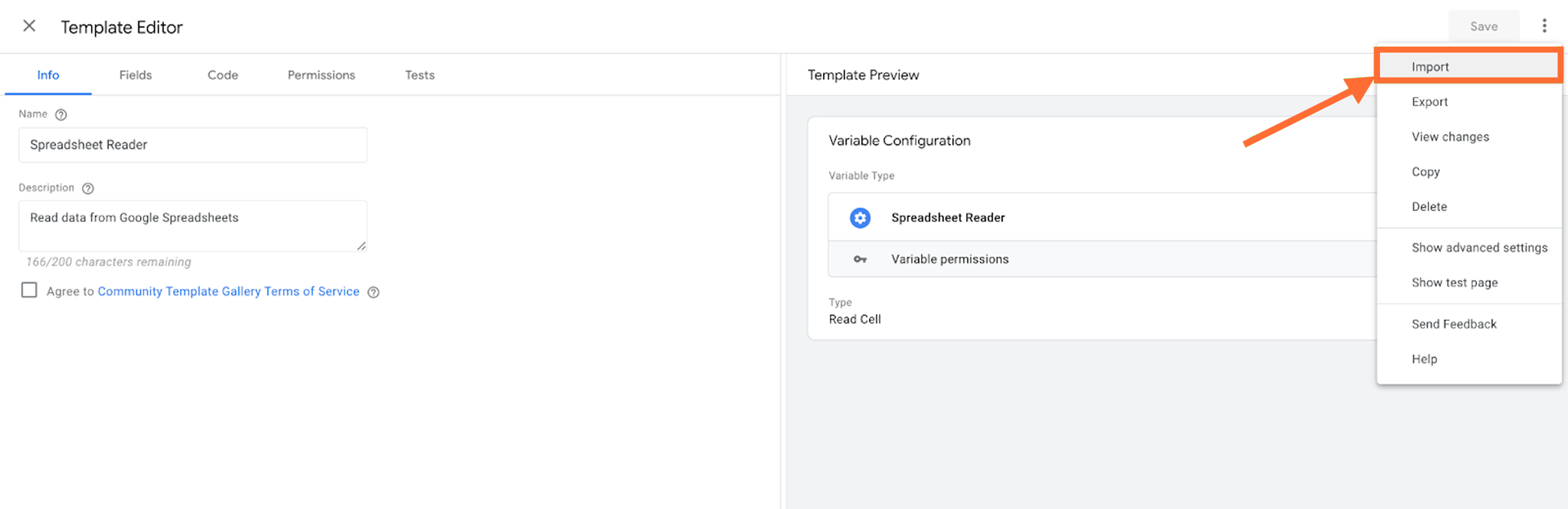Choose Export from the menu
Screen dimensions: 1568x509
[x=1469, y=102]
